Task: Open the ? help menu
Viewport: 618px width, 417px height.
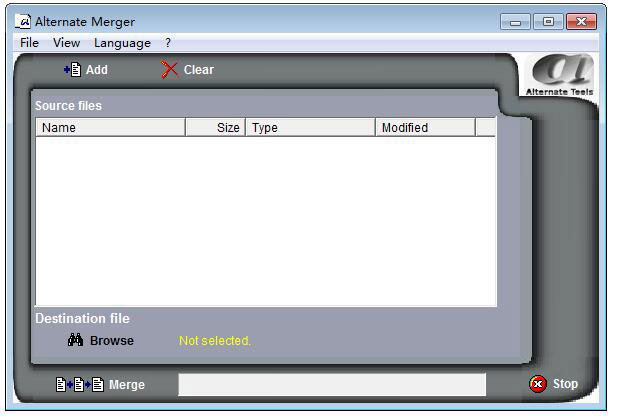Action: click(x=168, y=43)
